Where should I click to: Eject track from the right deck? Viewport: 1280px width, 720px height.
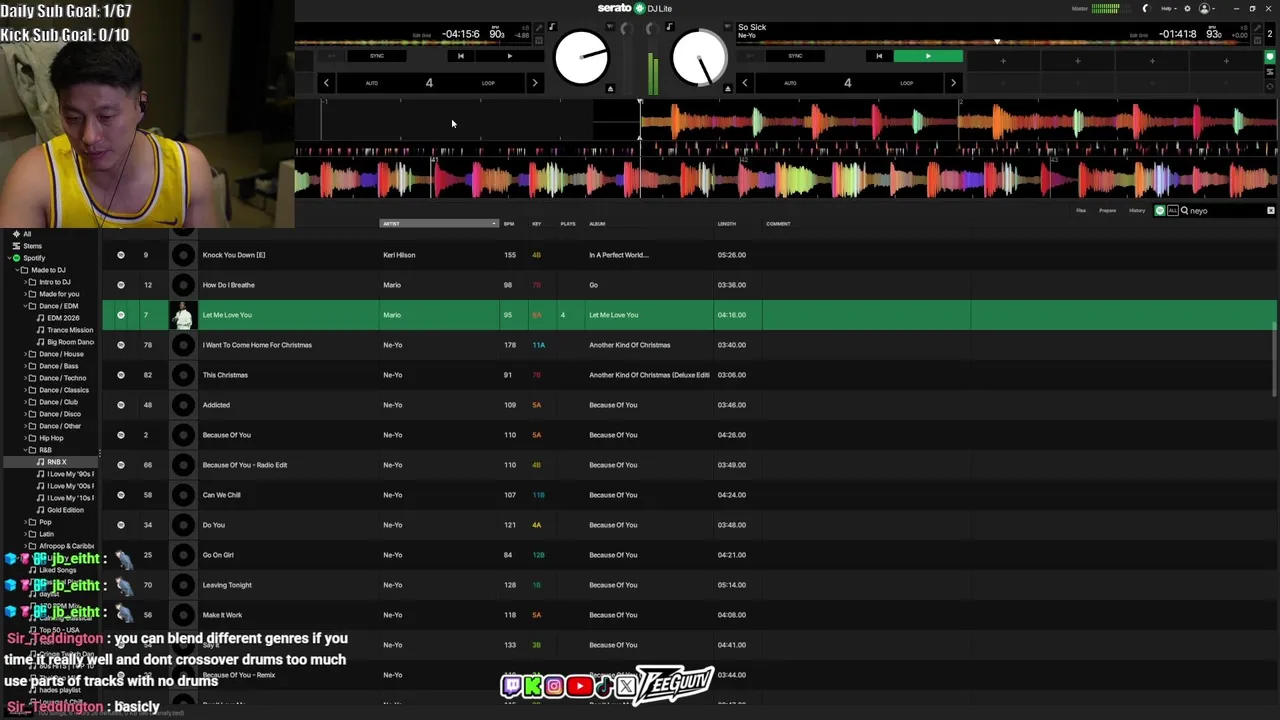coord(727,89)
